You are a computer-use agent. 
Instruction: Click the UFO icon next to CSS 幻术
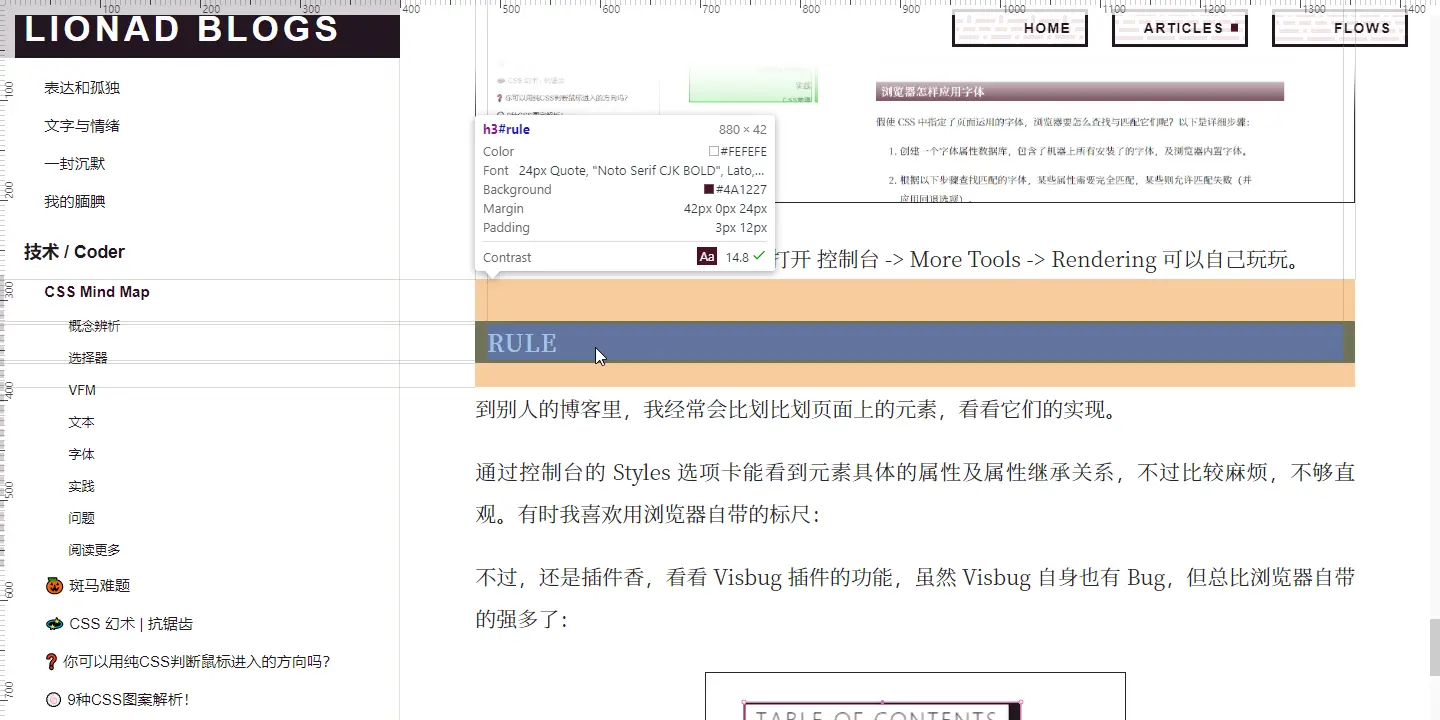(54, 623)
